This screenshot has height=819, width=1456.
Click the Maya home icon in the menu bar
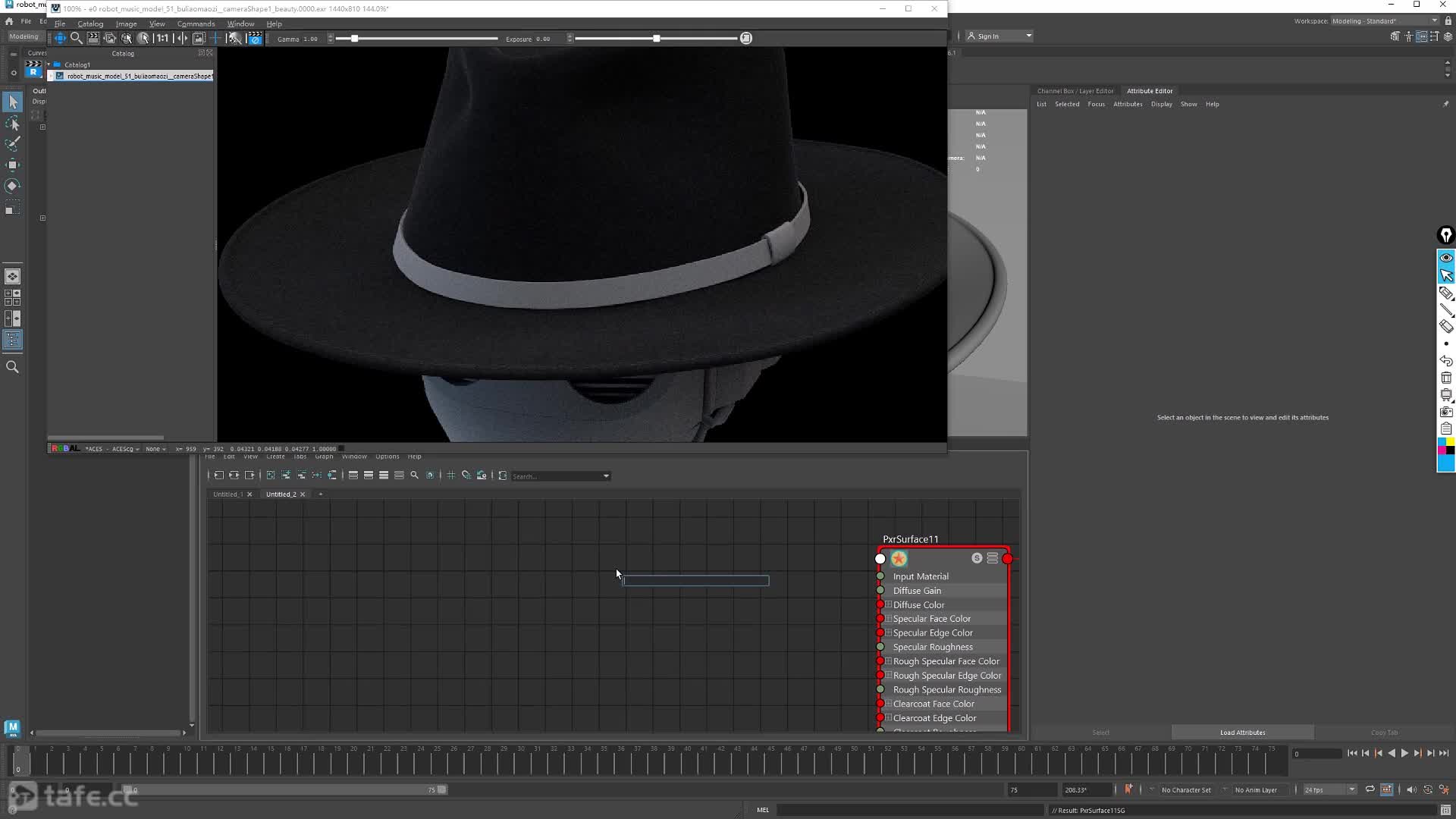click(x=9, y=21)
